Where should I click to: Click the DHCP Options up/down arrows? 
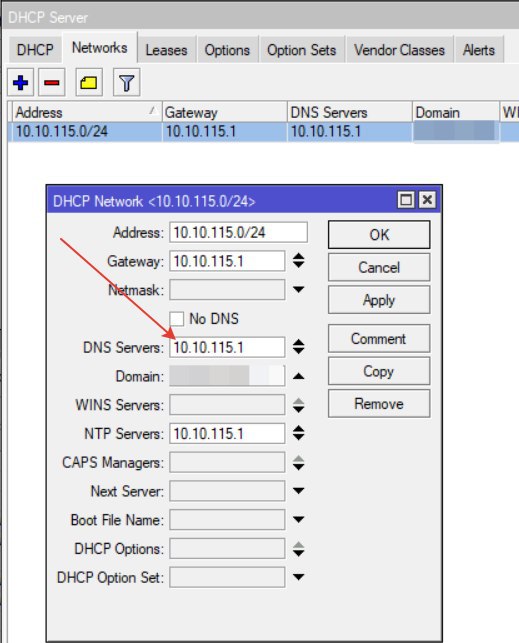298,549
